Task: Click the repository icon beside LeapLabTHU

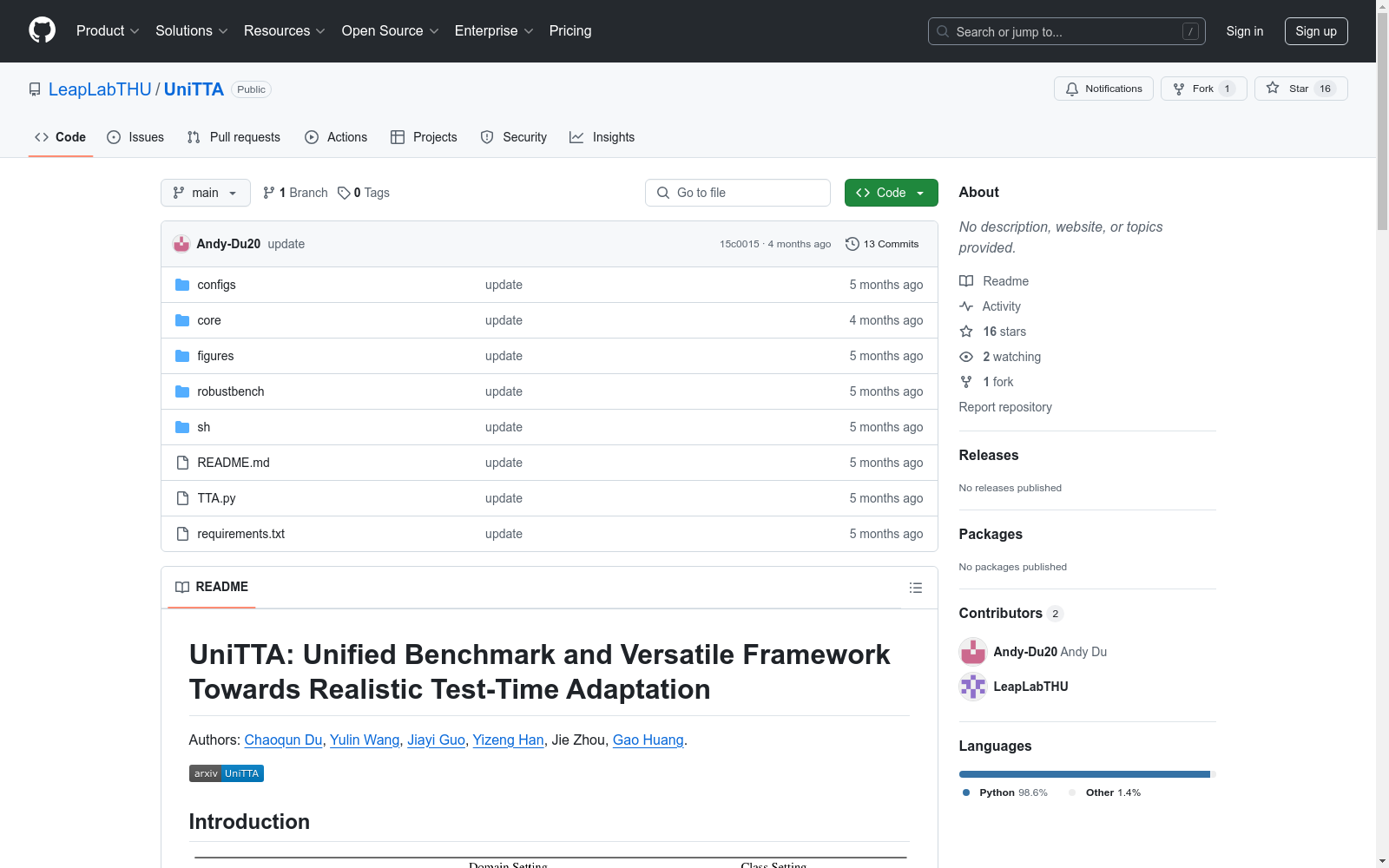Action: [35, 89]
